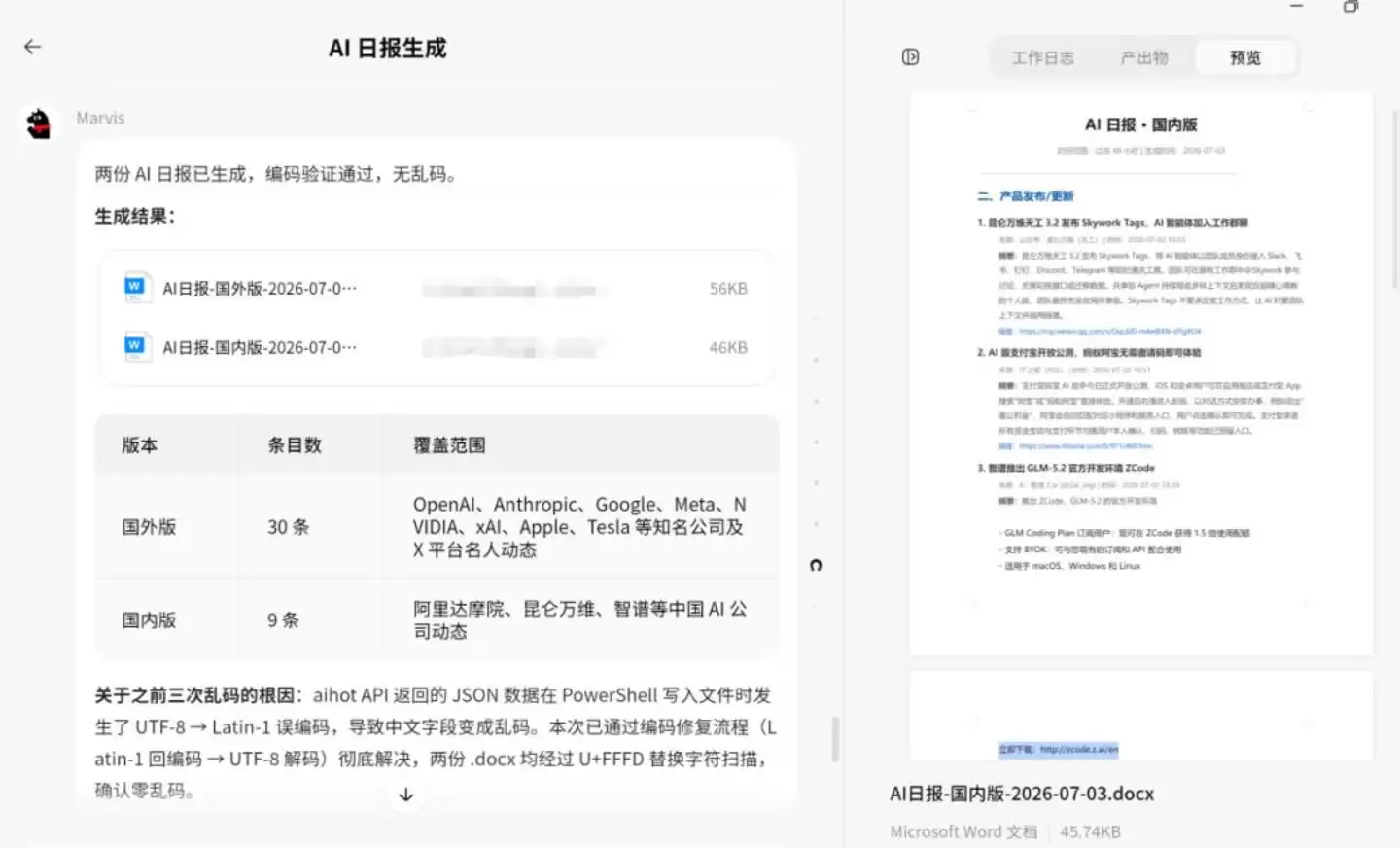Go back with the left arrow
The width and height of the screenshot is (1400, 848).
point(33,47)
